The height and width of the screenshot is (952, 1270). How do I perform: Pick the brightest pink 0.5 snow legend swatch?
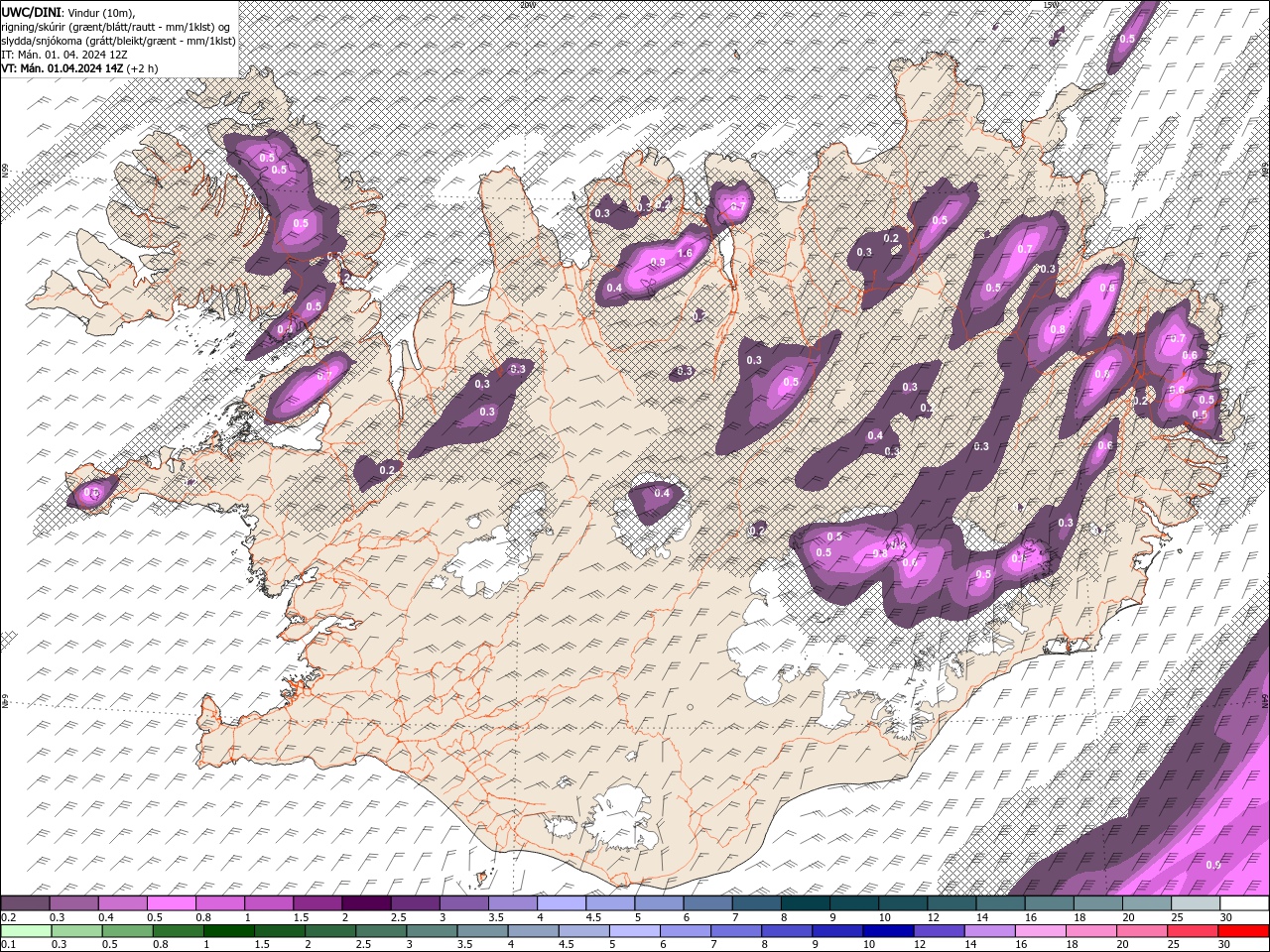point(171,903)
